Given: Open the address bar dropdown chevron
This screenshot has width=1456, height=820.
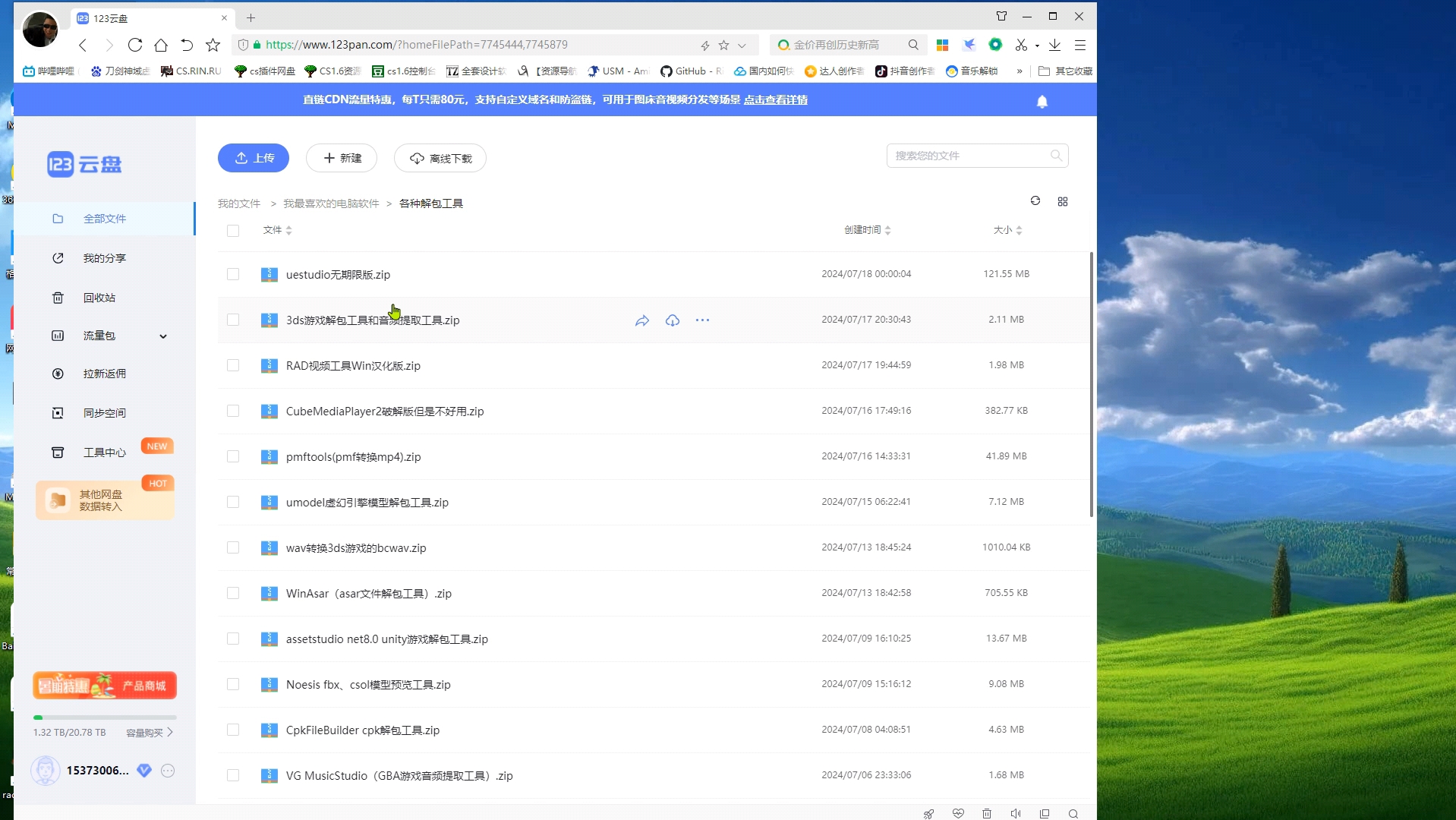Looking at the screenshot, I should point(742,46).
